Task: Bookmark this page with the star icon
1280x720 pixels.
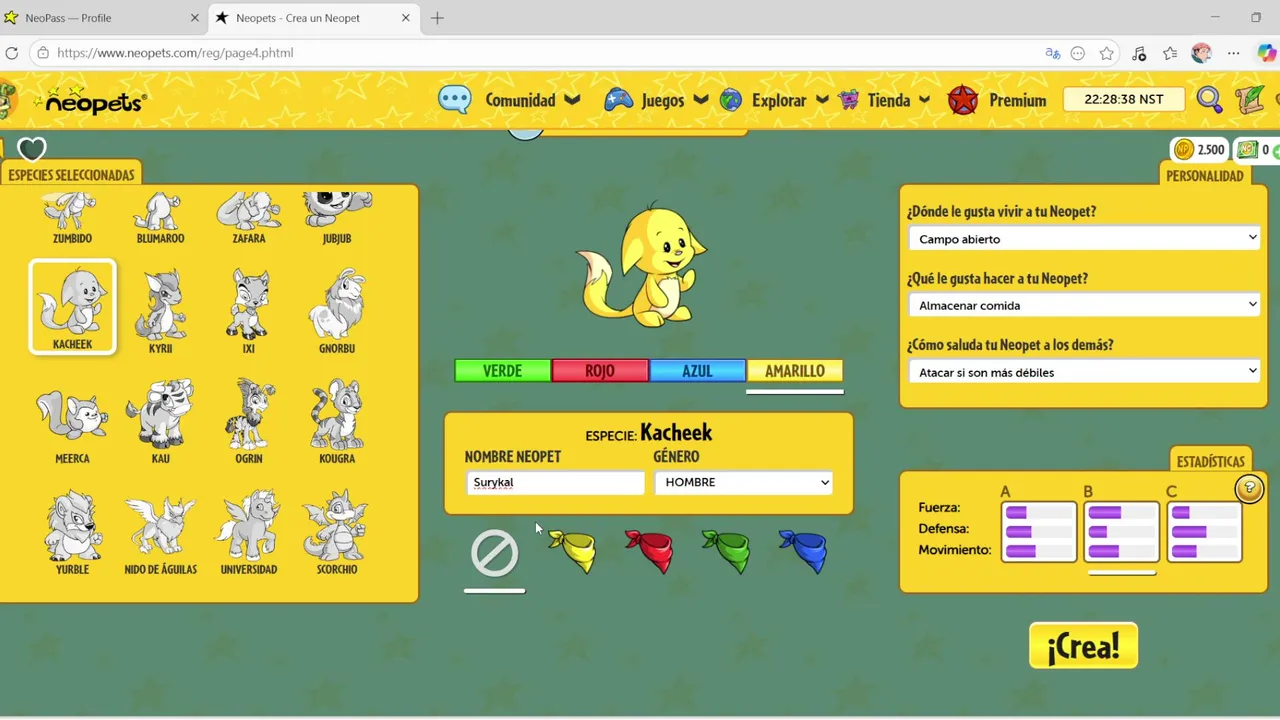Action: (1107, 53)
